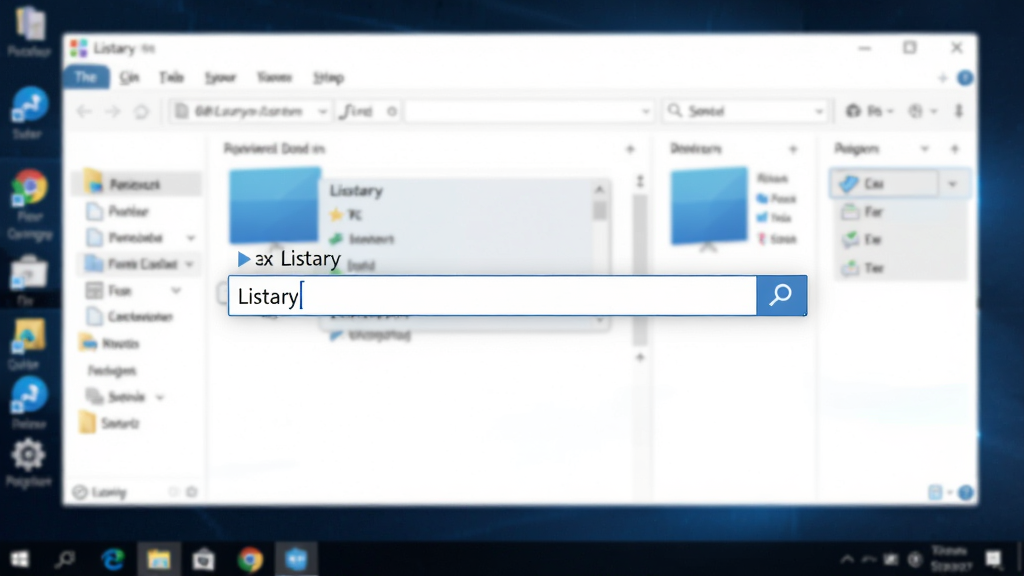Click the wide empty field in the toolbar

coord(528,111)
